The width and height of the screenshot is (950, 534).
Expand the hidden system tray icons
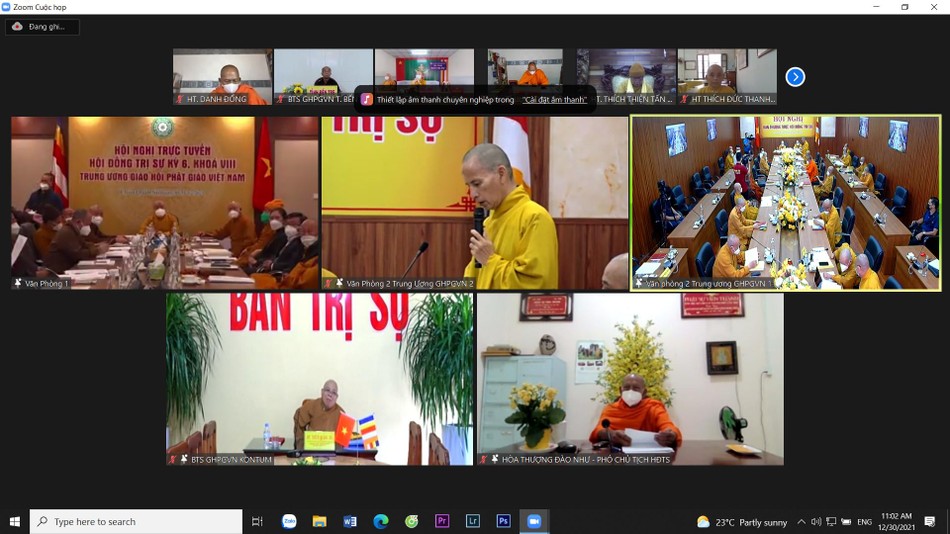pos(801,522)
